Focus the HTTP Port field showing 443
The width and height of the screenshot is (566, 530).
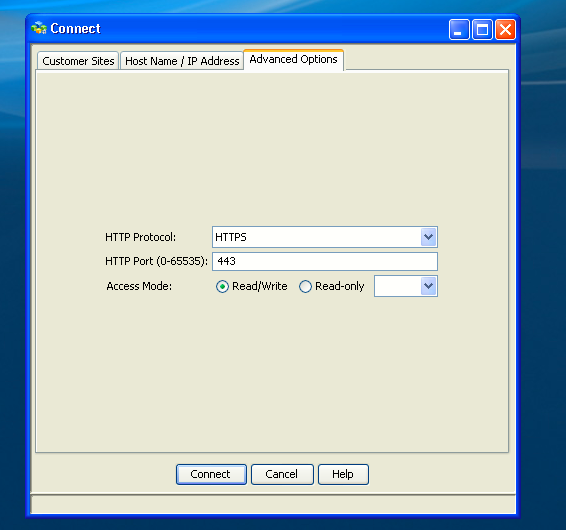(x=325, y=261)
